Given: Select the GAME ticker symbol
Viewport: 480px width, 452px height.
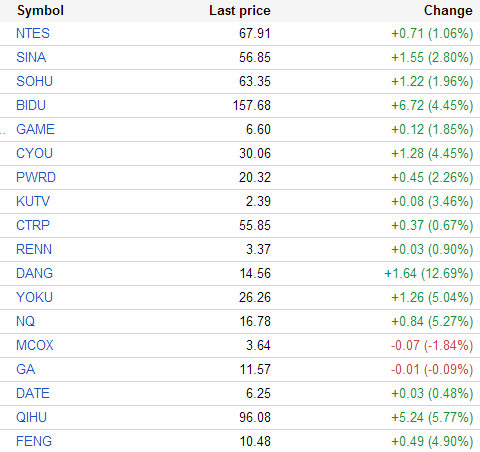Looking at the screenshot, I should 35,129.
